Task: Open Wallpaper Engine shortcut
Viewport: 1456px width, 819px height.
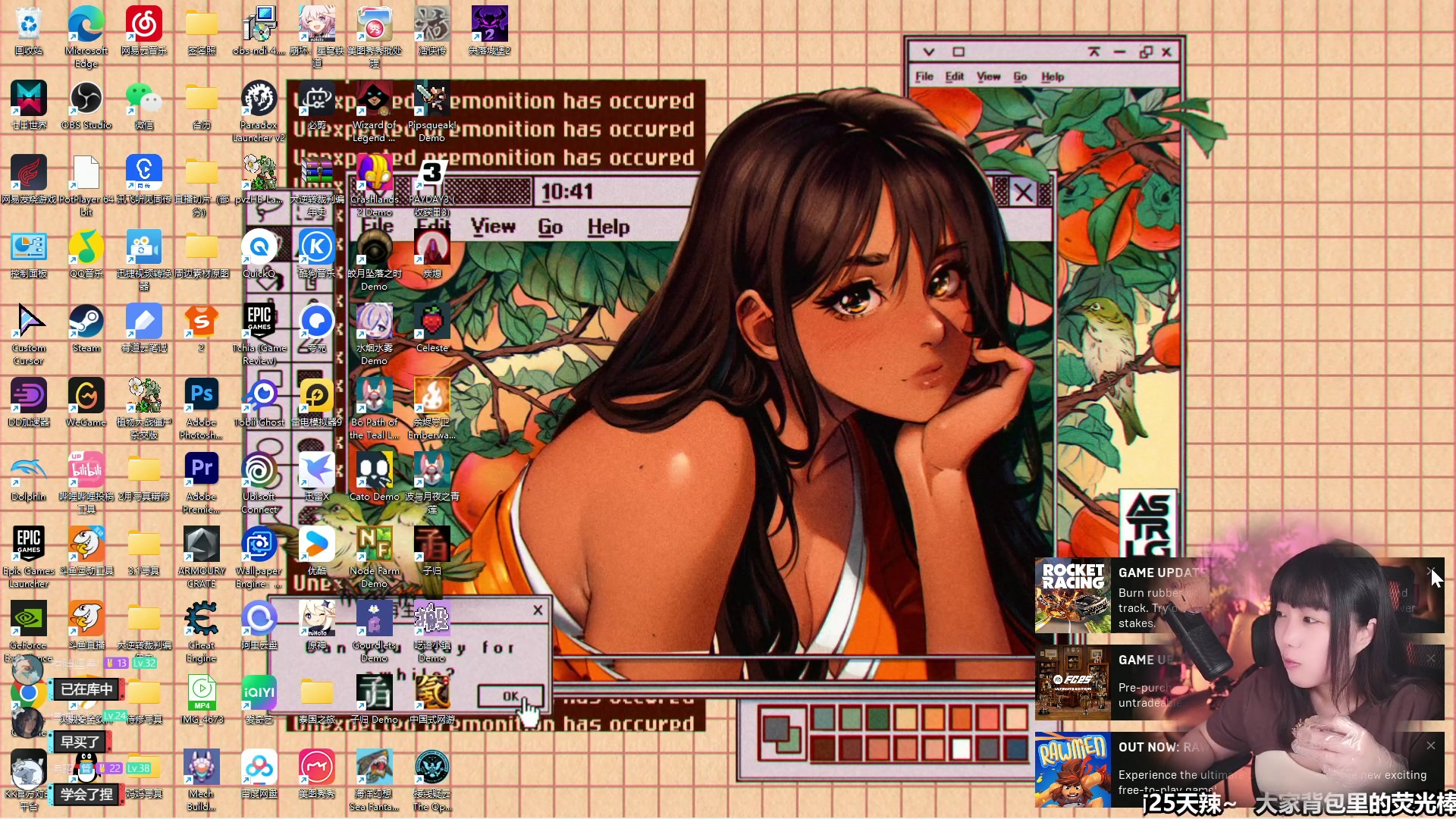Action: tap(259, 557)
